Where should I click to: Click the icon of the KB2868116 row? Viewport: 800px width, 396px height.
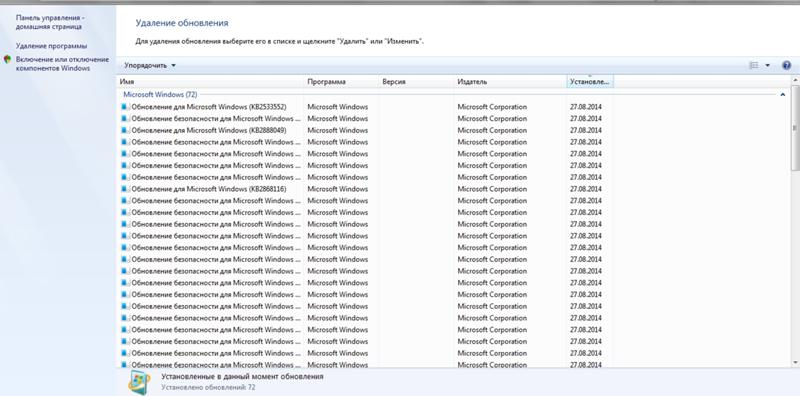click(125, 189)
